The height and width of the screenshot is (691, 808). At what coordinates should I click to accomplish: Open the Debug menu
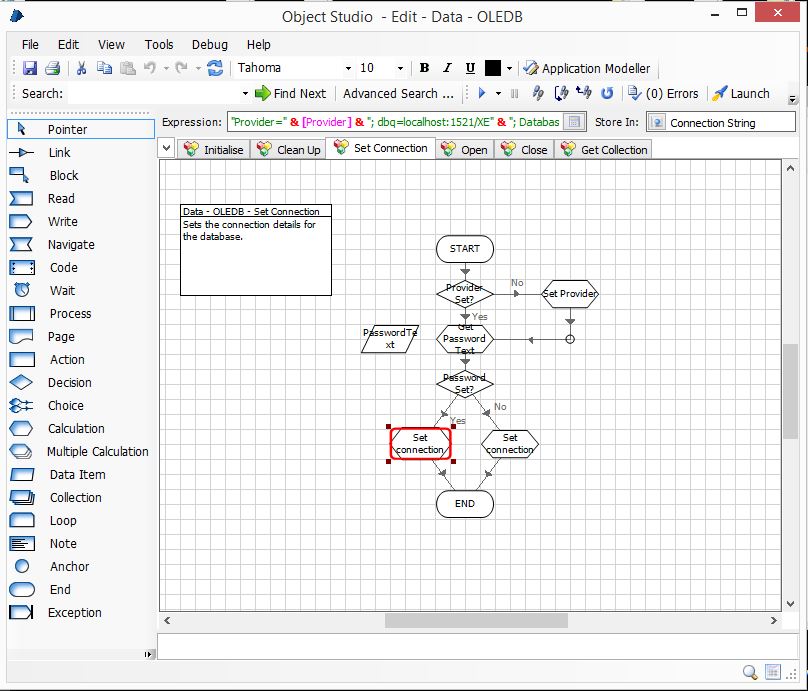(x=209, y=45)
